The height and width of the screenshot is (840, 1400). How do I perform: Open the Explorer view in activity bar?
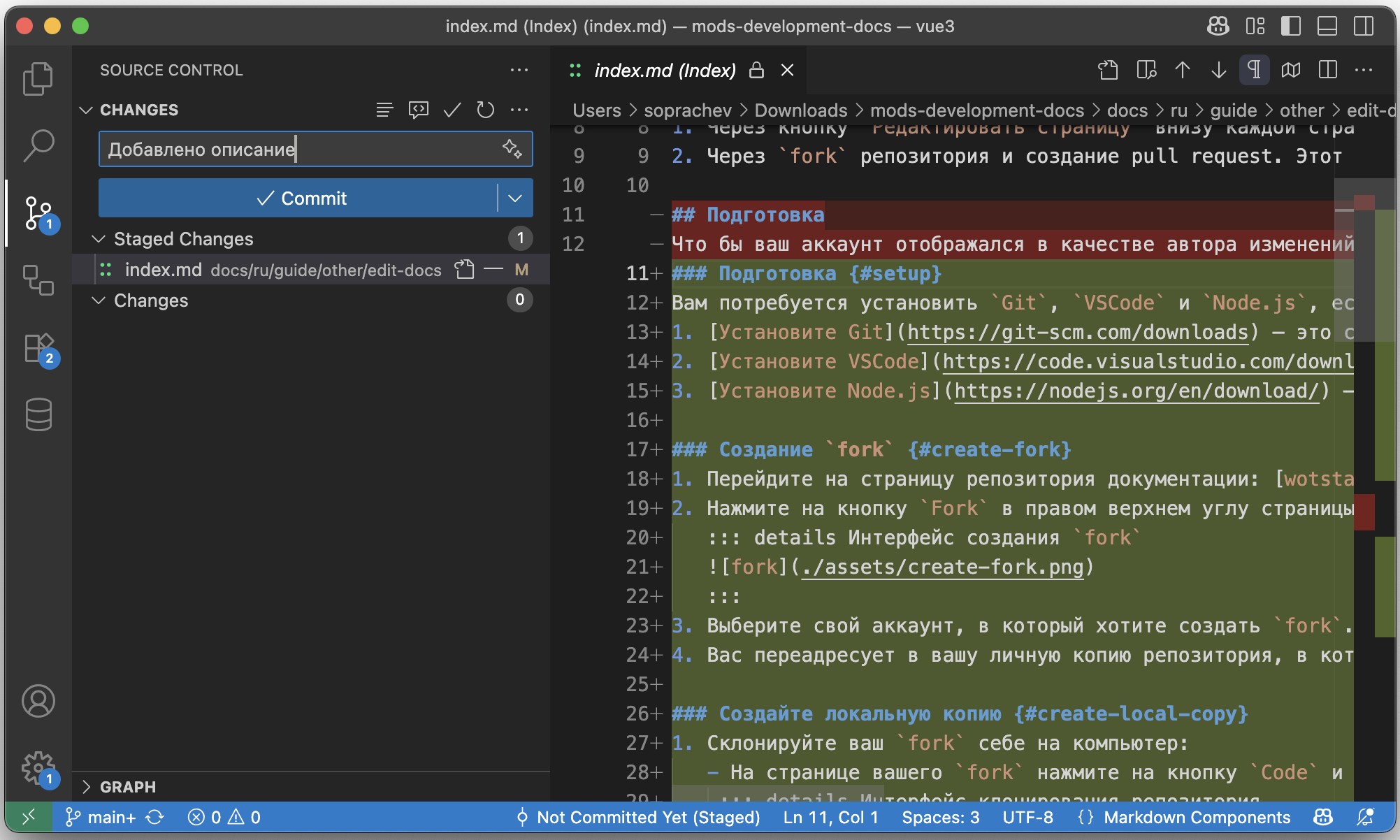(x=38, y=78)
